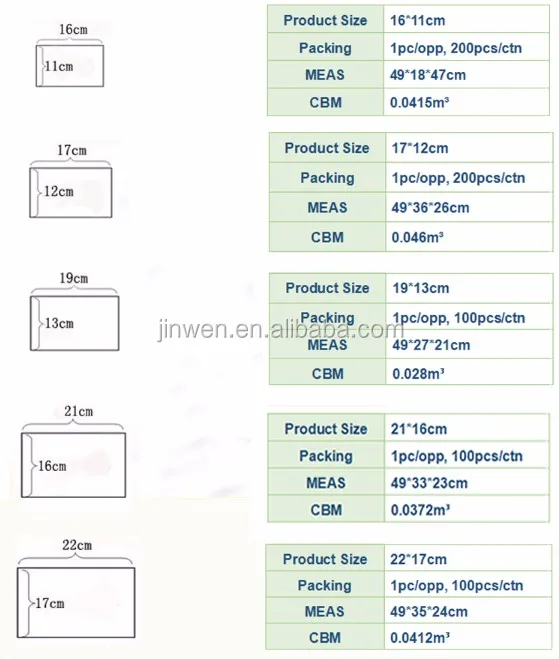
Task: Click the 22cm width label of the largest envelope
Action: tap(77, 545)
